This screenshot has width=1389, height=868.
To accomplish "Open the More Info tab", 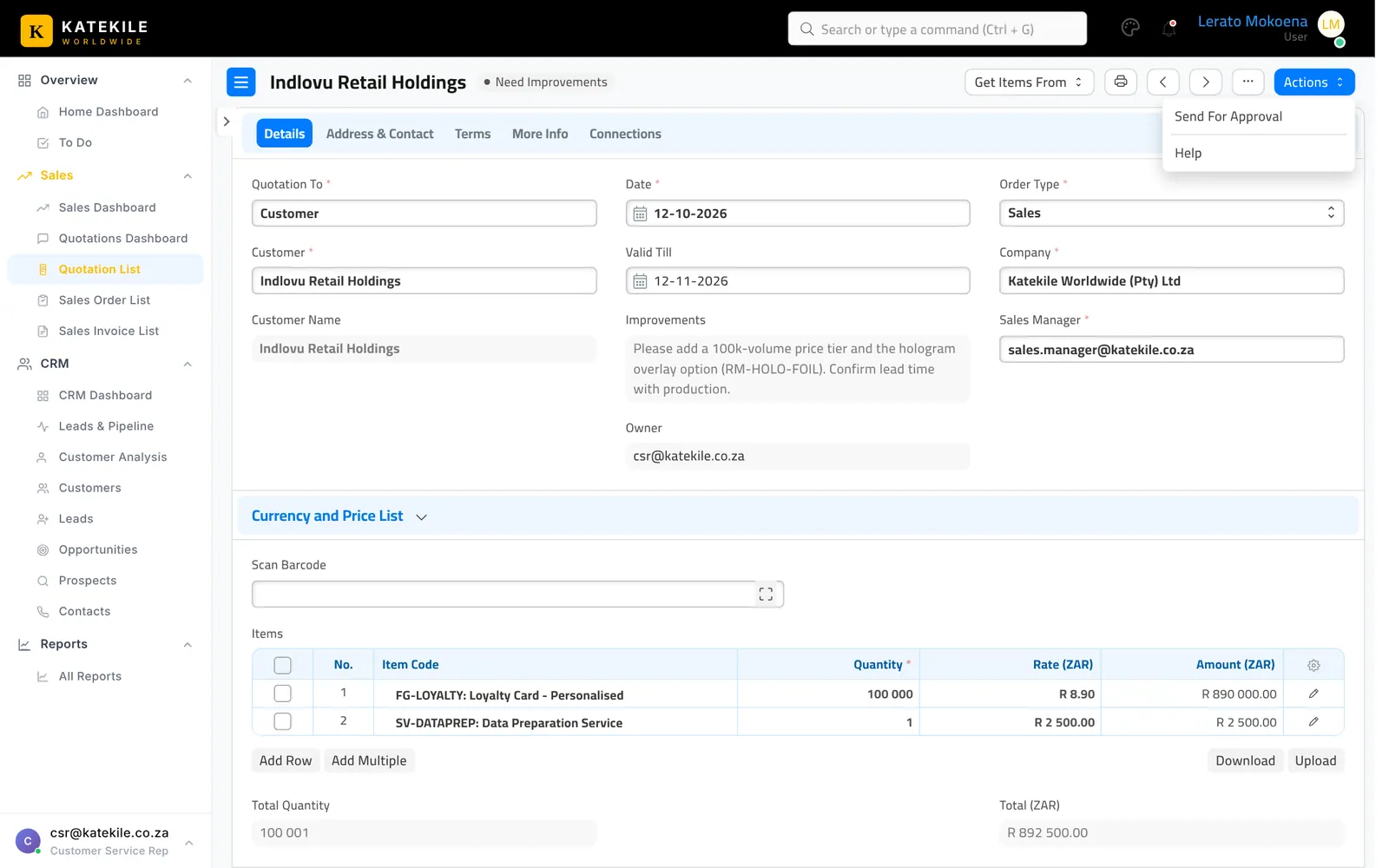I will [540, 134].
